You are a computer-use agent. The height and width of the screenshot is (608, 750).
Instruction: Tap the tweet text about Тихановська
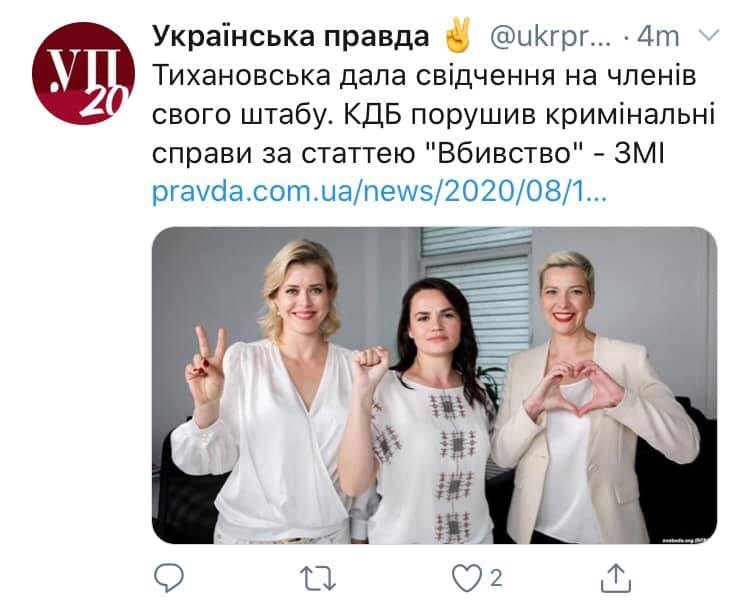[433, 115]
